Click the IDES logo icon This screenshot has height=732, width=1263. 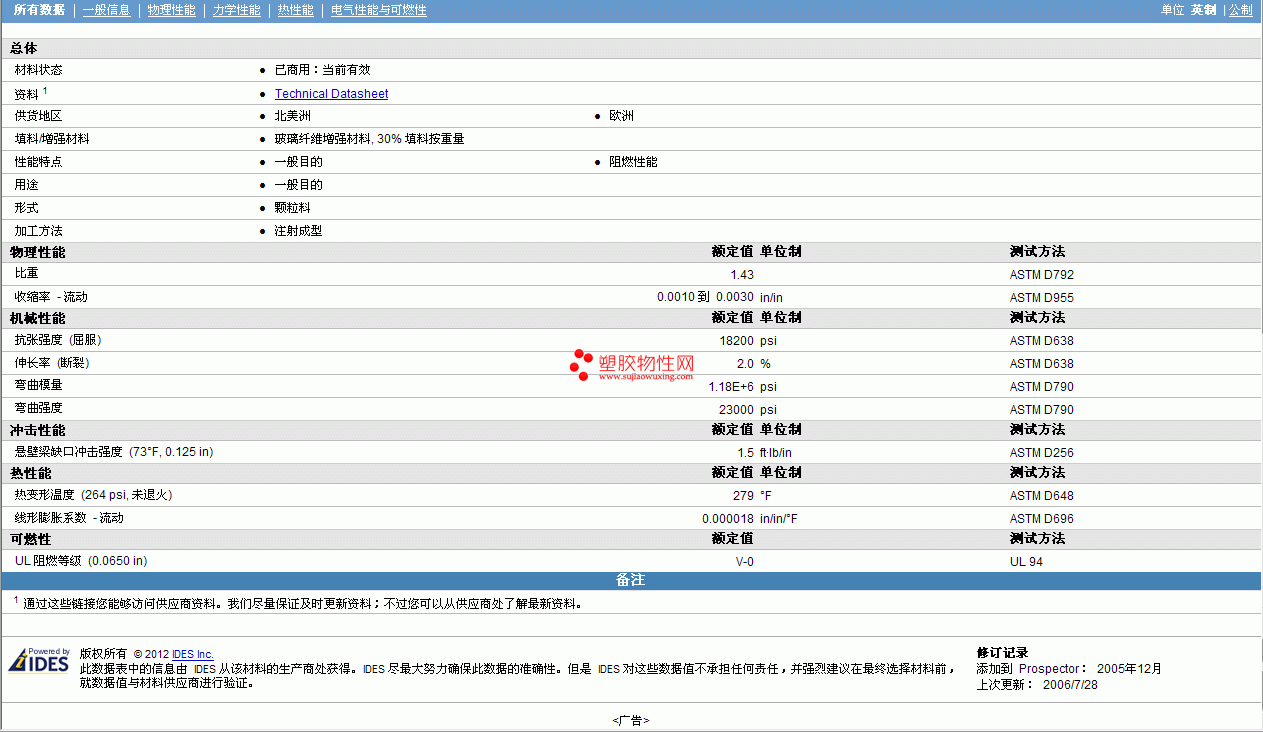pos(39,661)
